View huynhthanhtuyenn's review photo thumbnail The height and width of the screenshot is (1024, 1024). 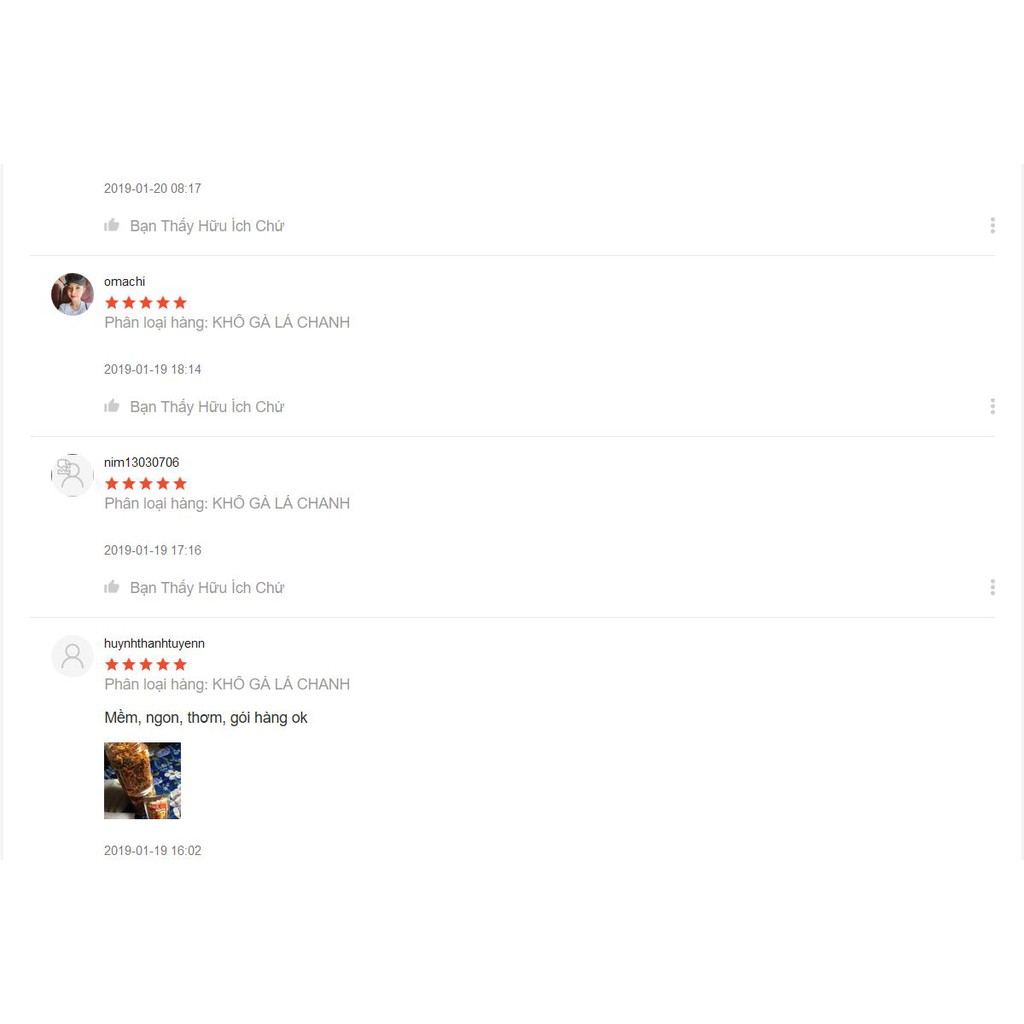[x=142, y=780]
